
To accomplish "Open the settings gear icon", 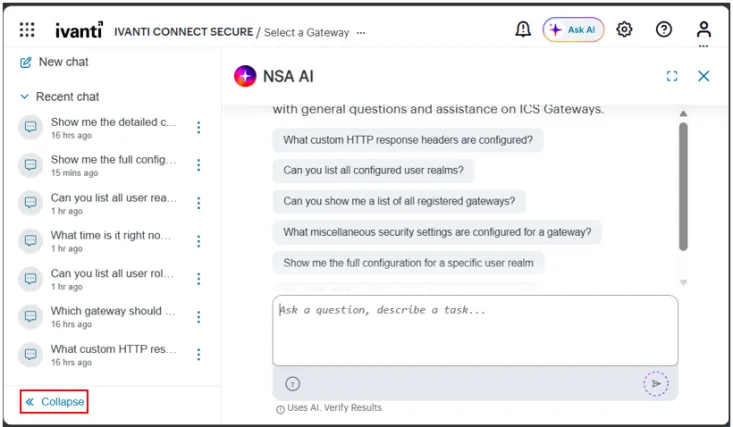I will pos(624,29).
